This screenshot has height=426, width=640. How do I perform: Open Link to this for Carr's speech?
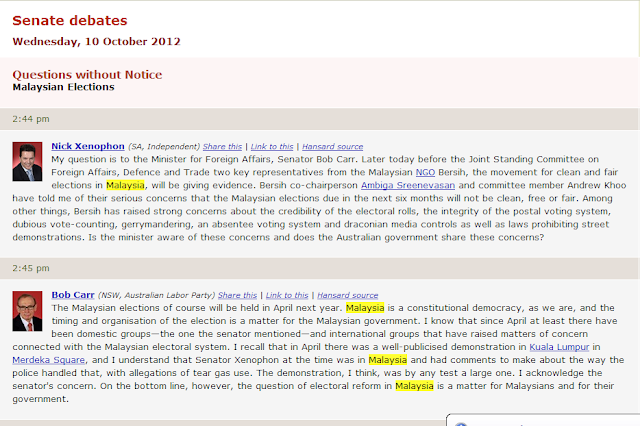tap(287, 295)
